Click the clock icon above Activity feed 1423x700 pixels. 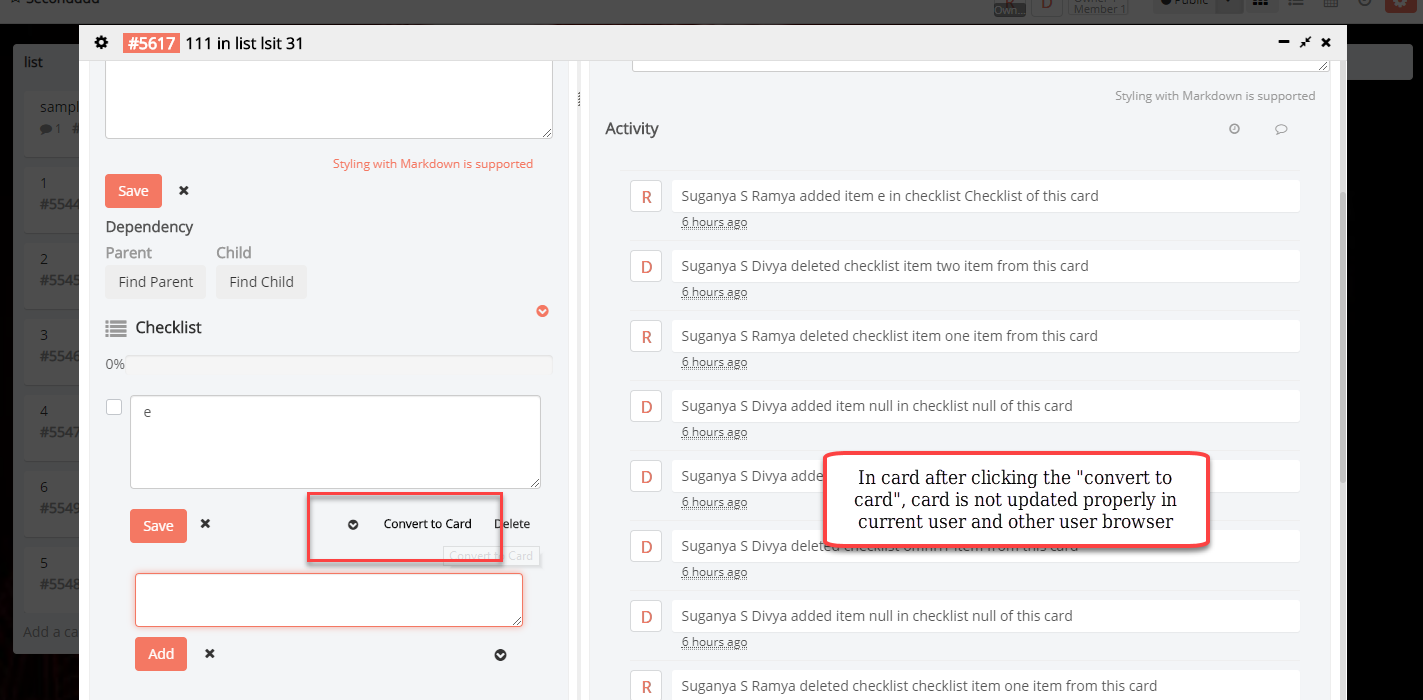(1234, 128)
